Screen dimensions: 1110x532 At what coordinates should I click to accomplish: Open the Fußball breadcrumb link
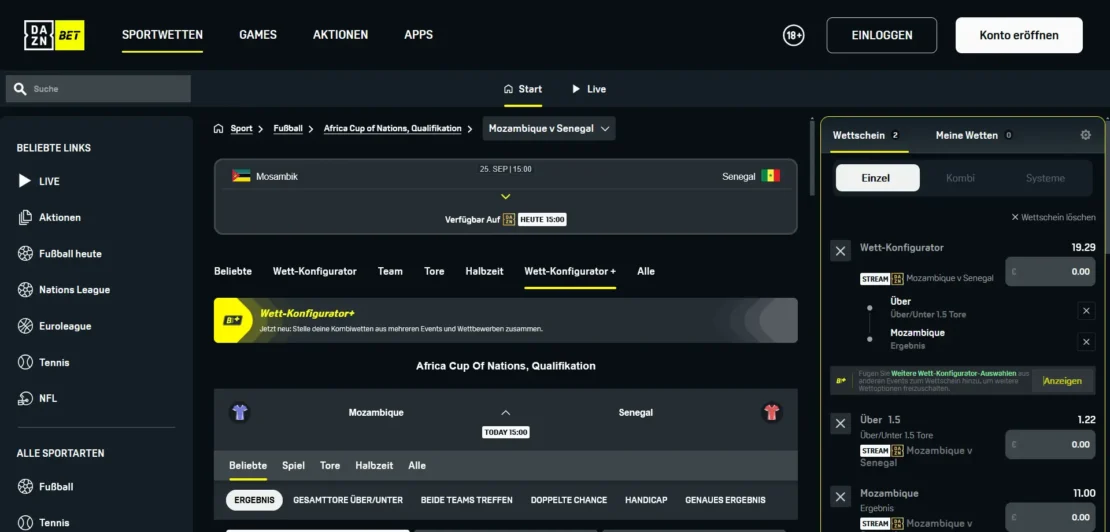(x=288, y=129)
